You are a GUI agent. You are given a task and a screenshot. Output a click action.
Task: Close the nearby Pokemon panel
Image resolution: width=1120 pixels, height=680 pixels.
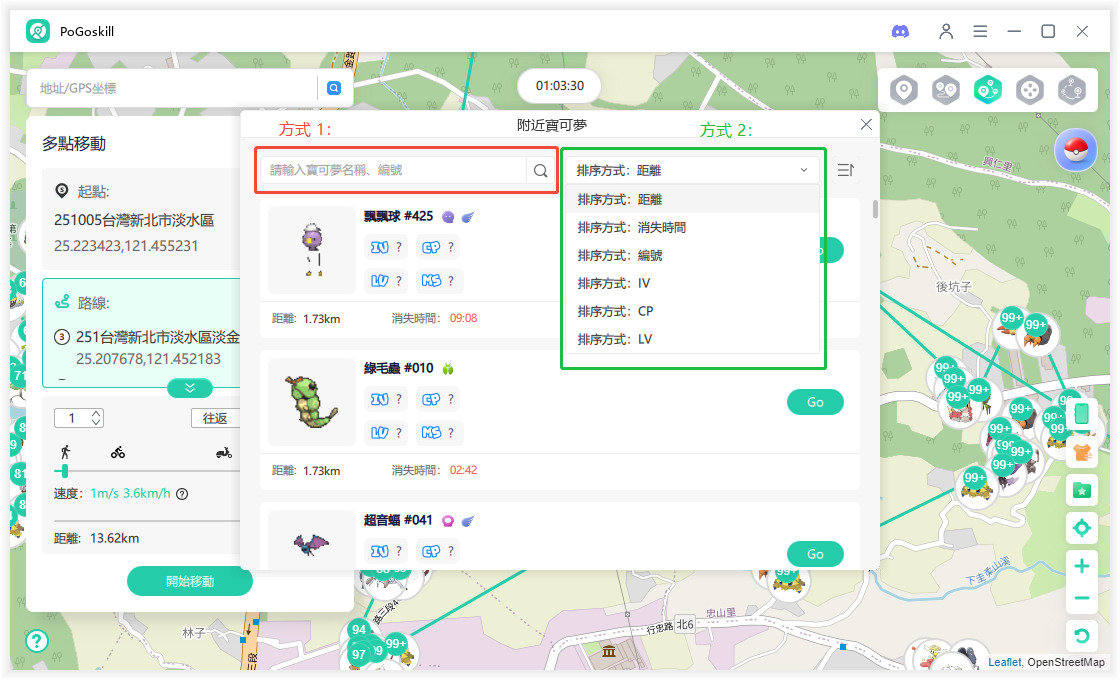[x=866, y=124]
